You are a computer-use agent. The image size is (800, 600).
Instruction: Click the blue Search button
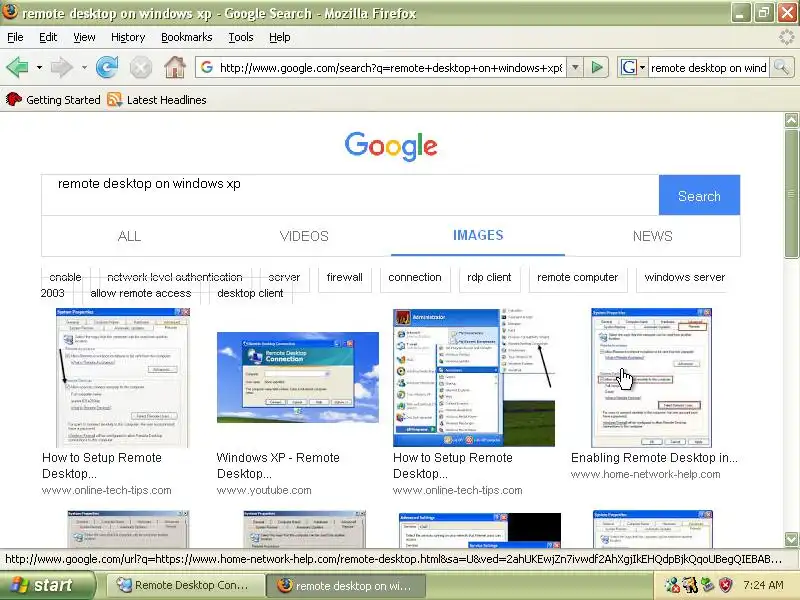click(x=699, y=195)
